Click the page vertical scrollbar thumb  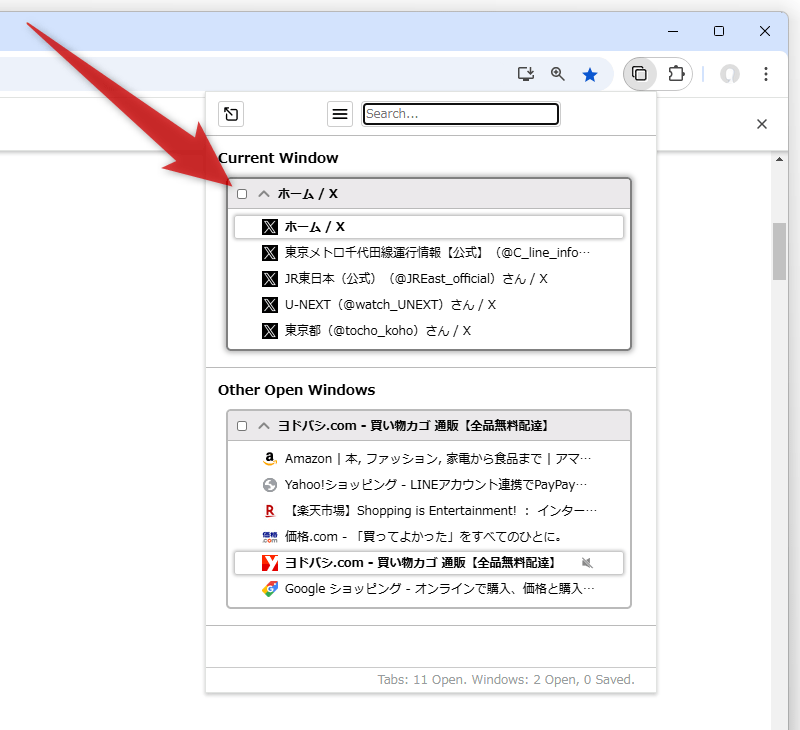[x=779, y=251]
